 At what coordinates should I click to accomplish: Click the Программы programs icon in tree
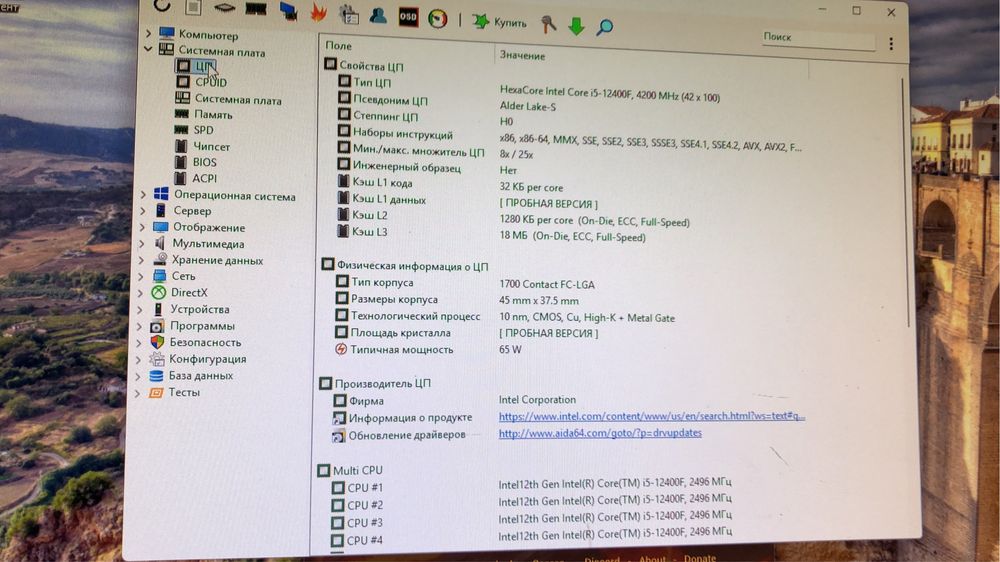coord(157,326)
